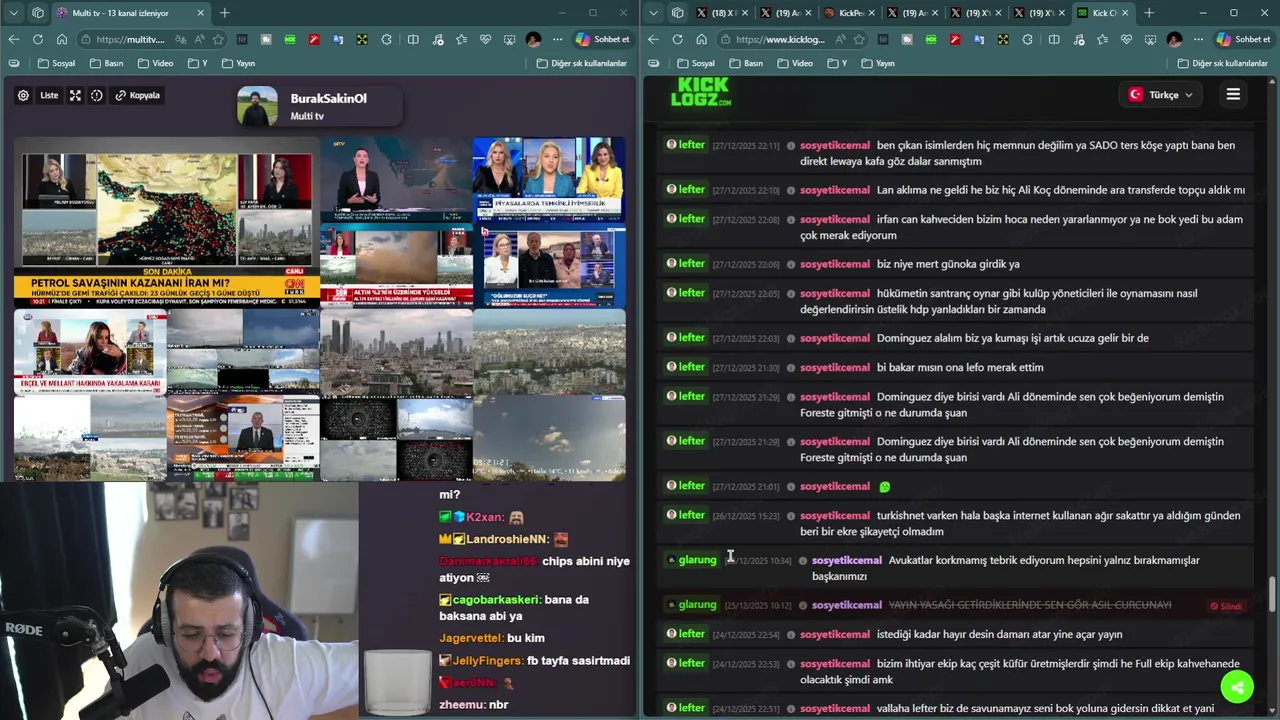Open tab actions dropdown in Kicklogz window
1280x720 pixels.
[653, 13]
